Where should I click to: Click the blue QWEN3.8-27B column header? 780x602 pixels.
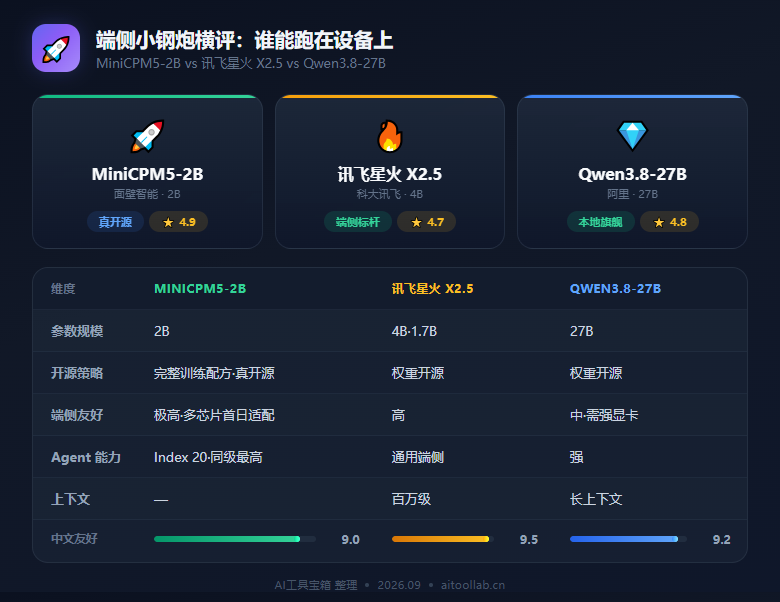pyautogui.click(x=615, y=289)
